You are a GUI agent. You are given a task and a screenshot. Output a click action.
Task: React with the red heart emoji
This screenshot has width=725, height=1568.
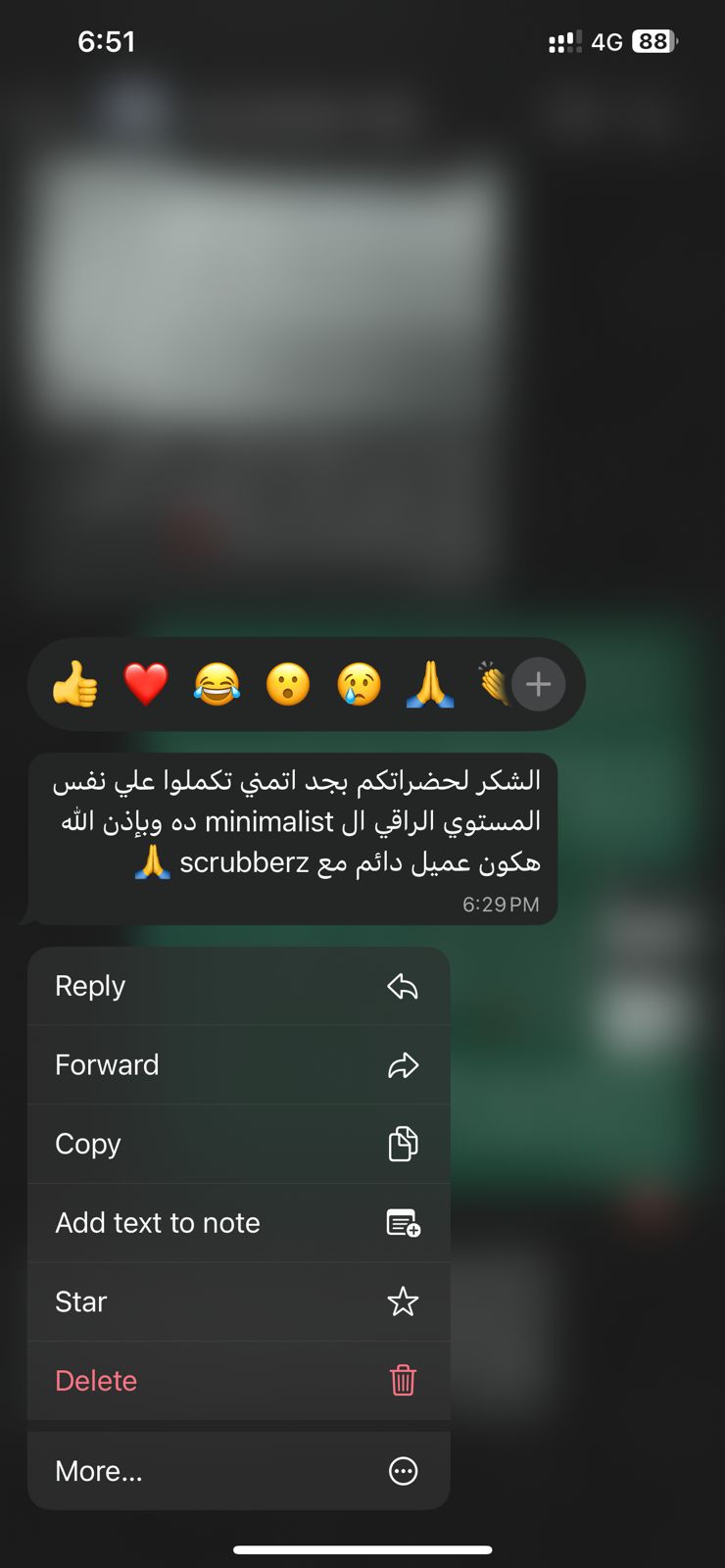[146, 684]
